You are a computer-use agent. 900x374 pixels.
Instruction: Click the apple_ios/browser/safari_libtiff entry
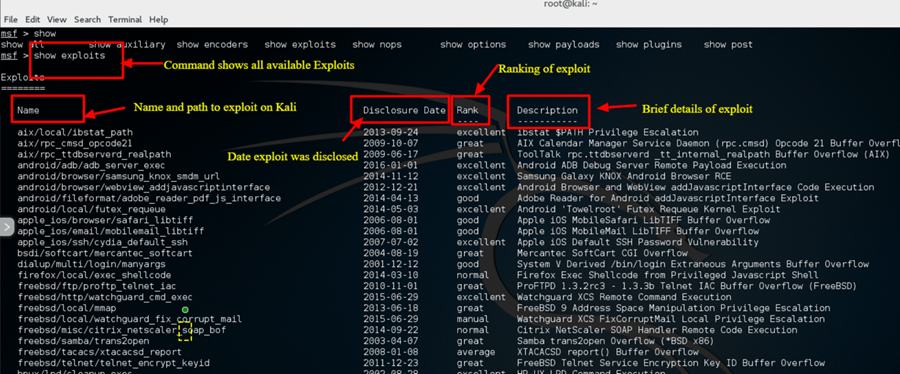coord(105,220)
